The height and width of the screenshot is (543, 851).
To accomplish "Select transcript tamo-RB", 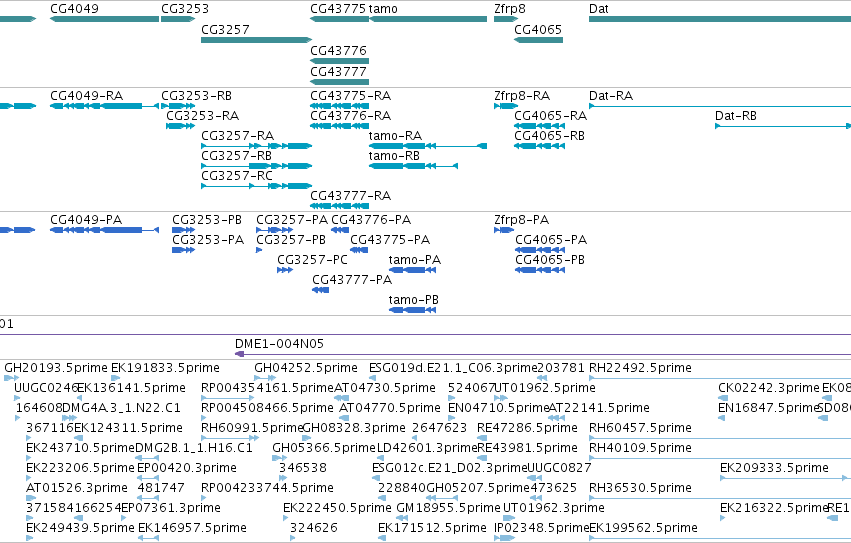I will pos(413,166).
